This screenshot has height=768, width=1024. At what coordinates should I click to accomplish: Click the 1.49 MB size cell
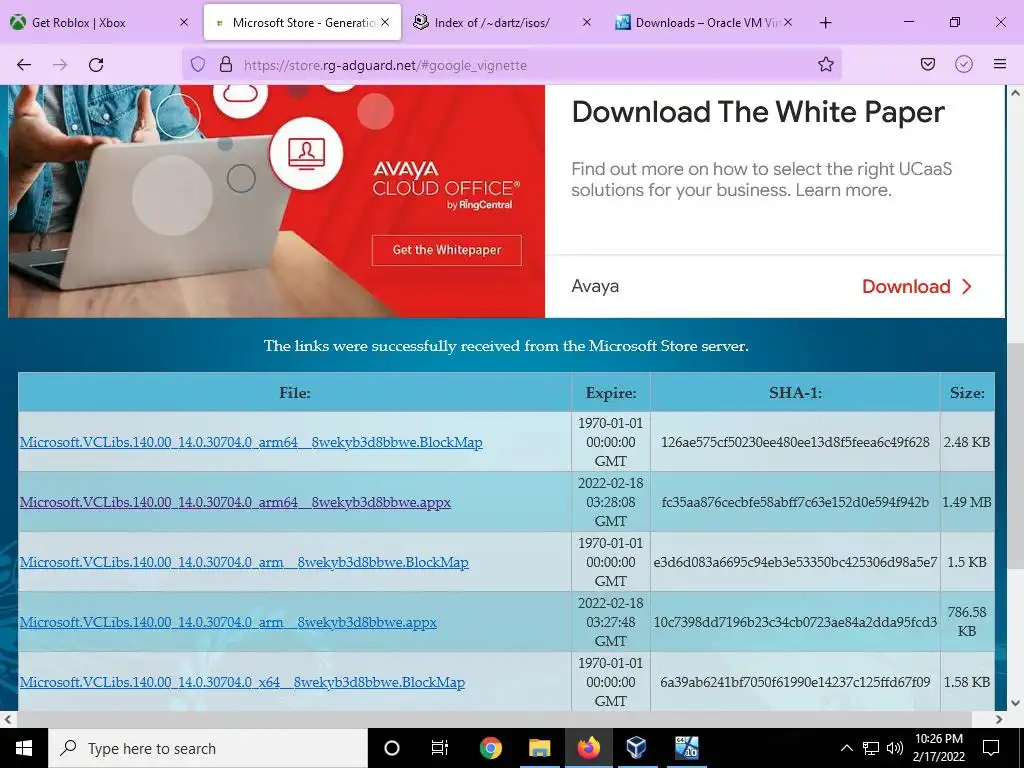[x=967, y=502]
